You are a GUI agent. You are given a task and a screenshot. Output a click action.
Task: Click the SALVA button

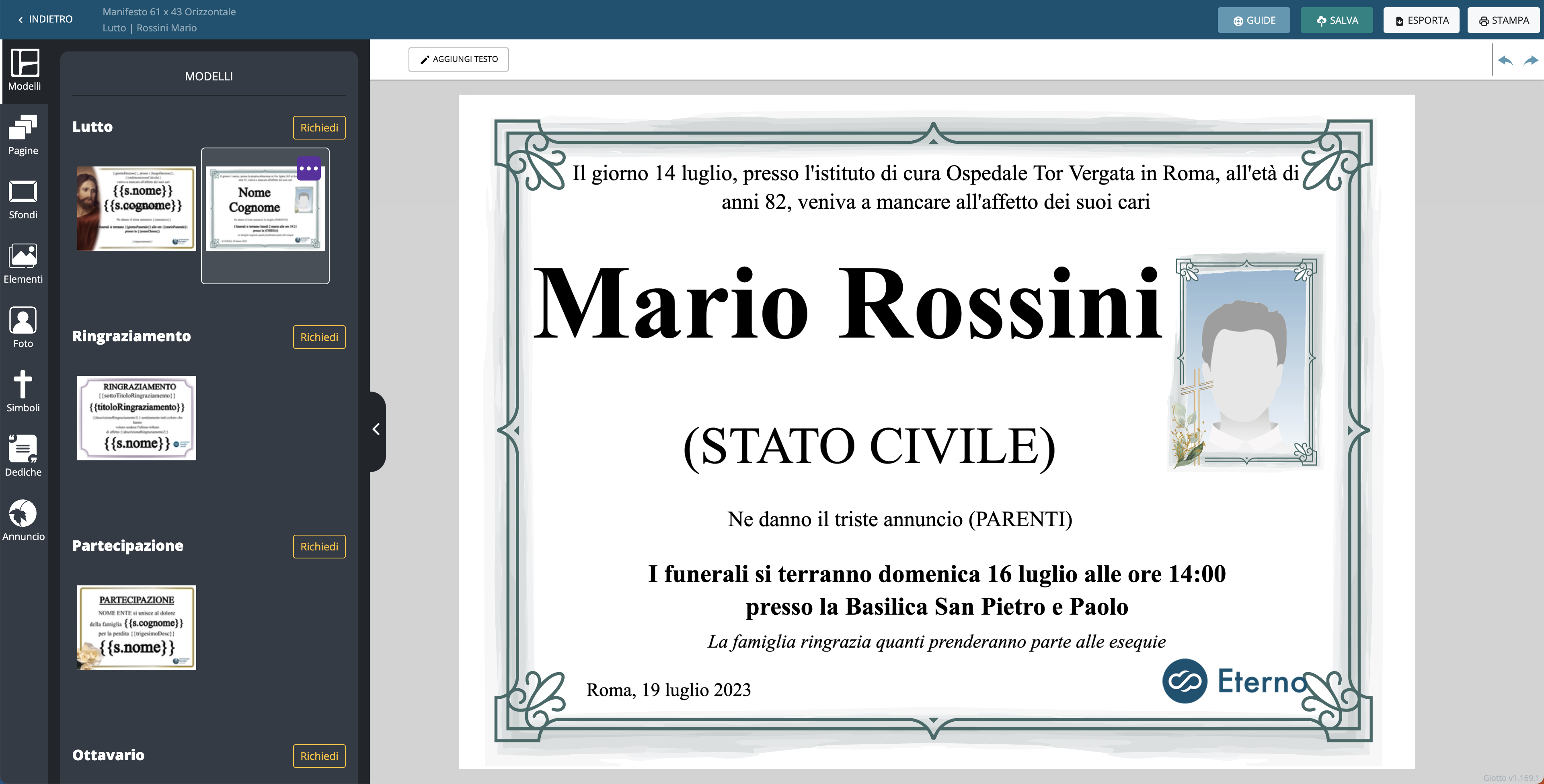[x=1337, y=21]
